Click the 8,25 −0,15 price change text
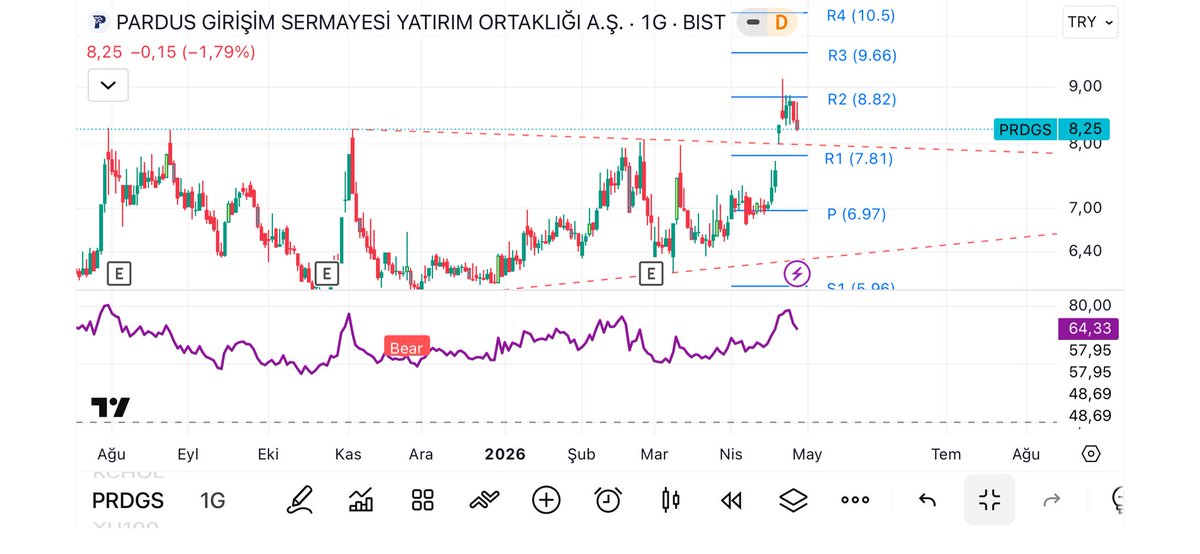 pos(171,51)
